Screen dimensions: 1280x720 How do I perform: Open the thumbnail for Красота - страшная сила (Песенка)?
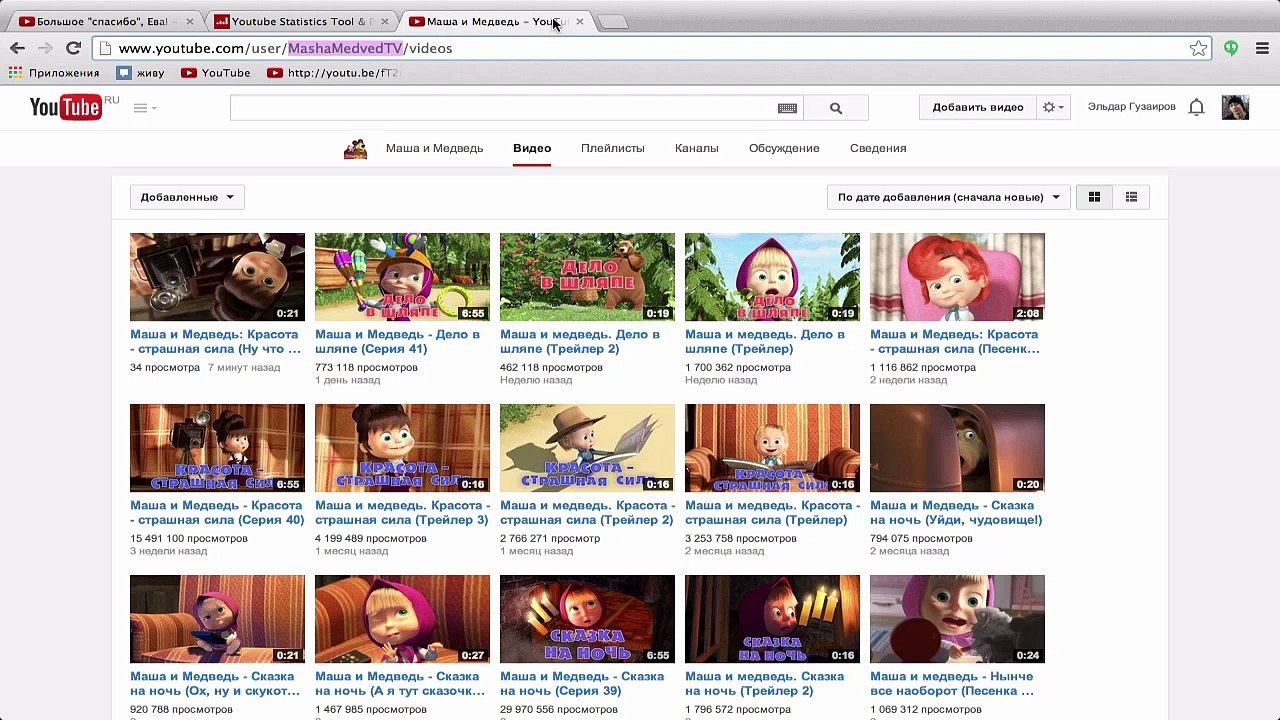click(x=957, y=277)
